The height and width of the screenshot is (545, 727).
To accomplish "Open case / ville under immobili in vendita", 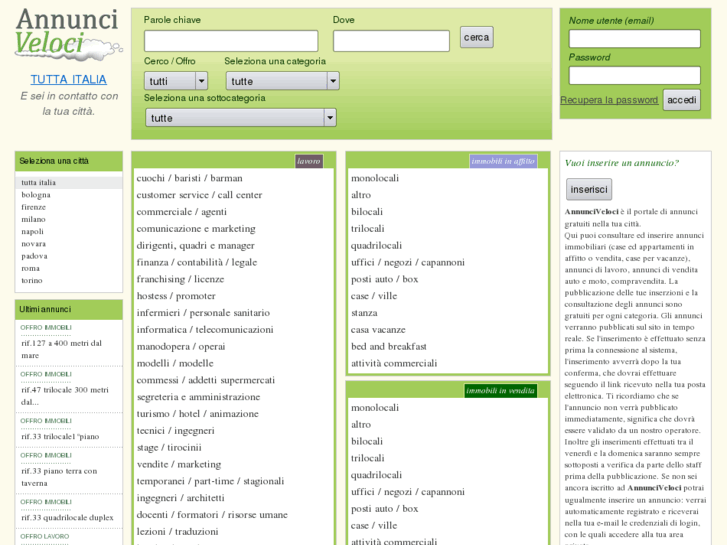I will point(374,526).
